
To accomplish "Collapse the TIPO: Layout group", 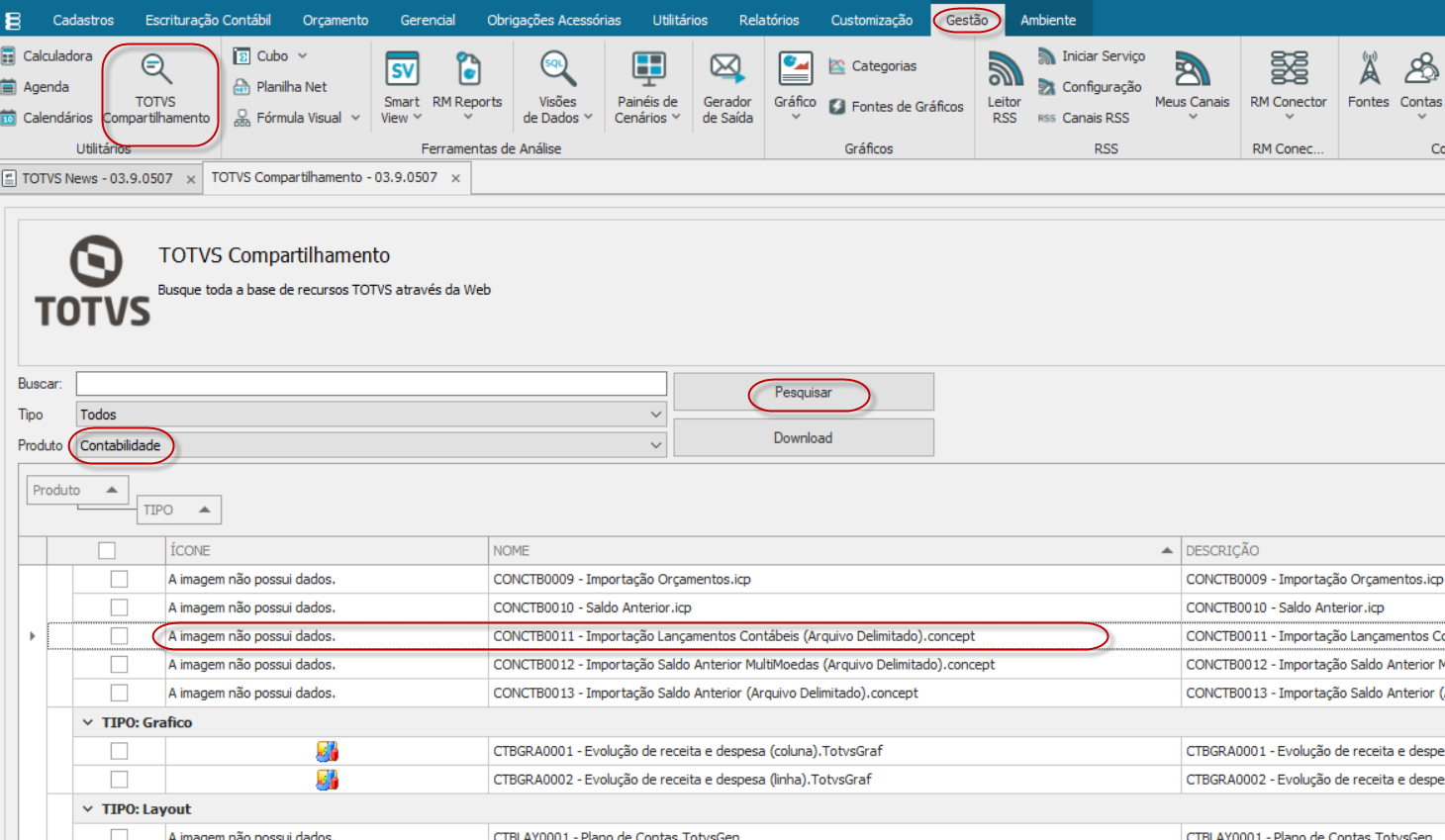I will point(88,809).
